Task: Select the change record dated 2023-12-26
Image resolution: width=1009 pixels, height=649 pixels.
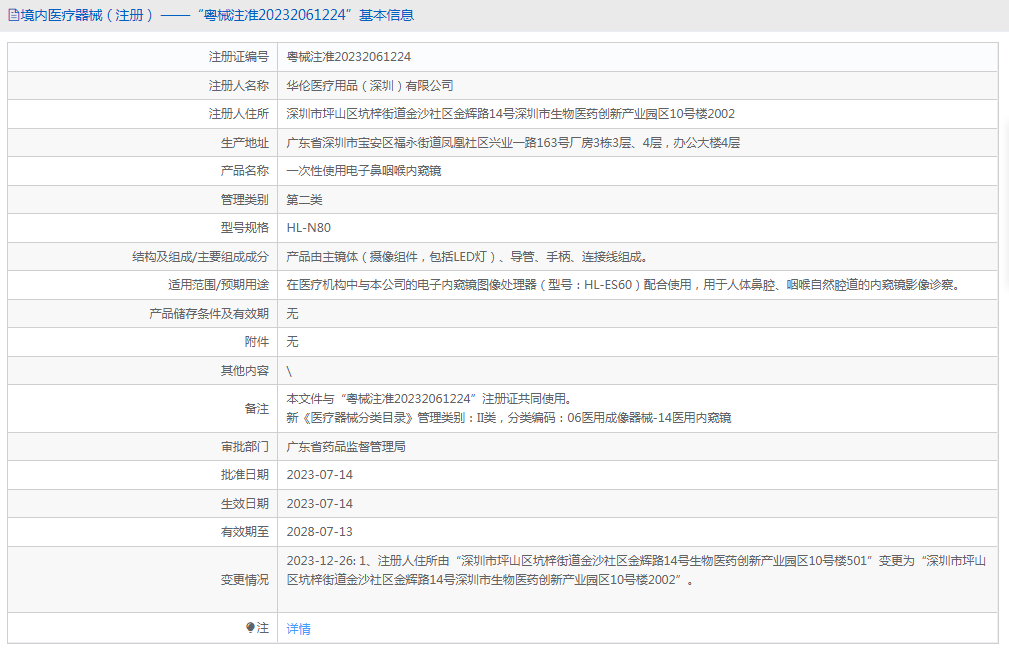Action: coord(636,571)
